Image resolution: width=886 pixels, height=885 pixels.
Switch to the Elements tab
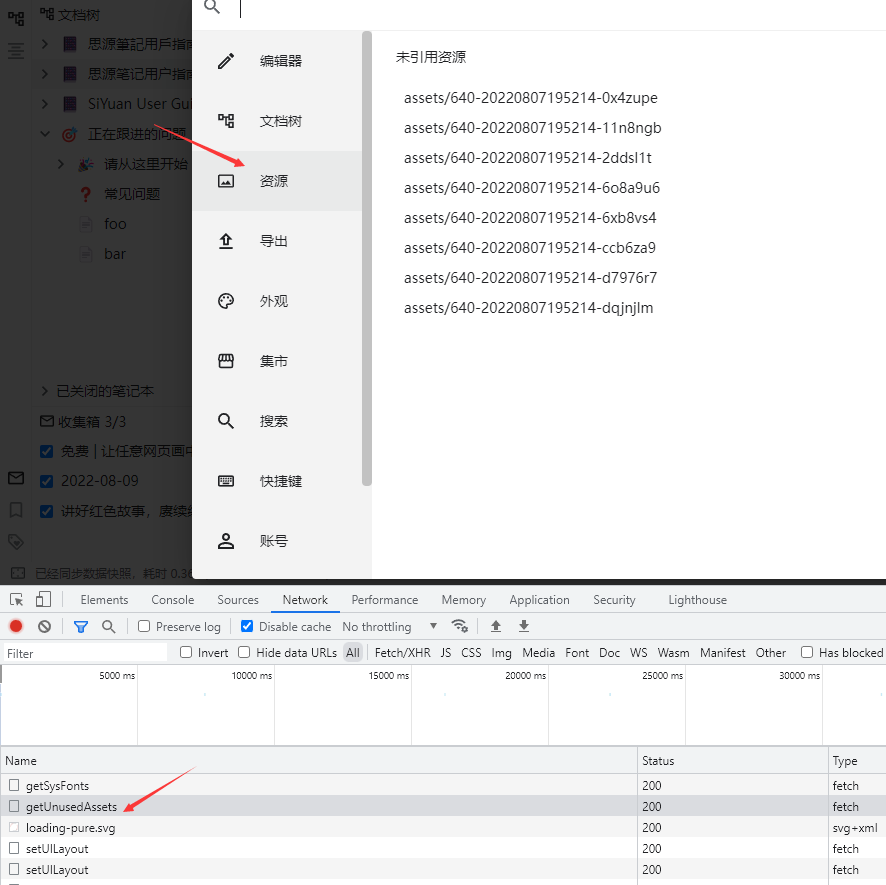tap(104, 600)
